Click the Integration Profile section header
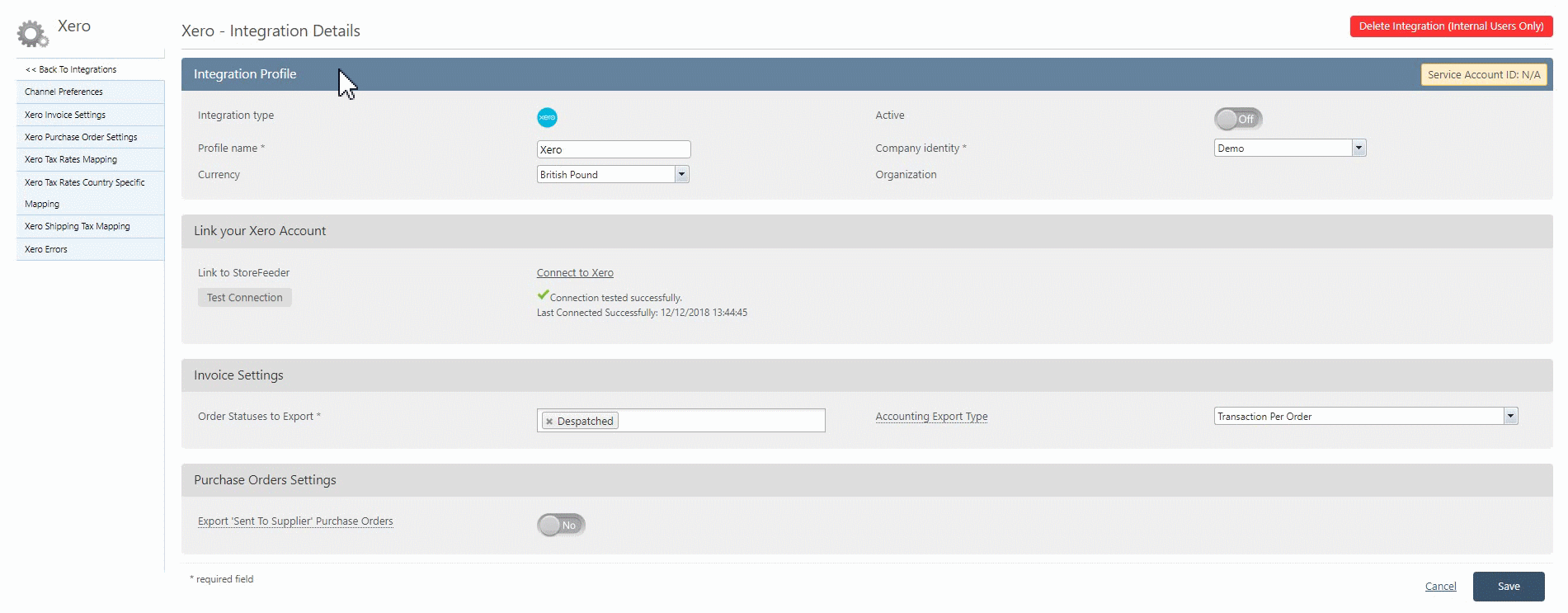1568x613 pixels. point(867,74)
